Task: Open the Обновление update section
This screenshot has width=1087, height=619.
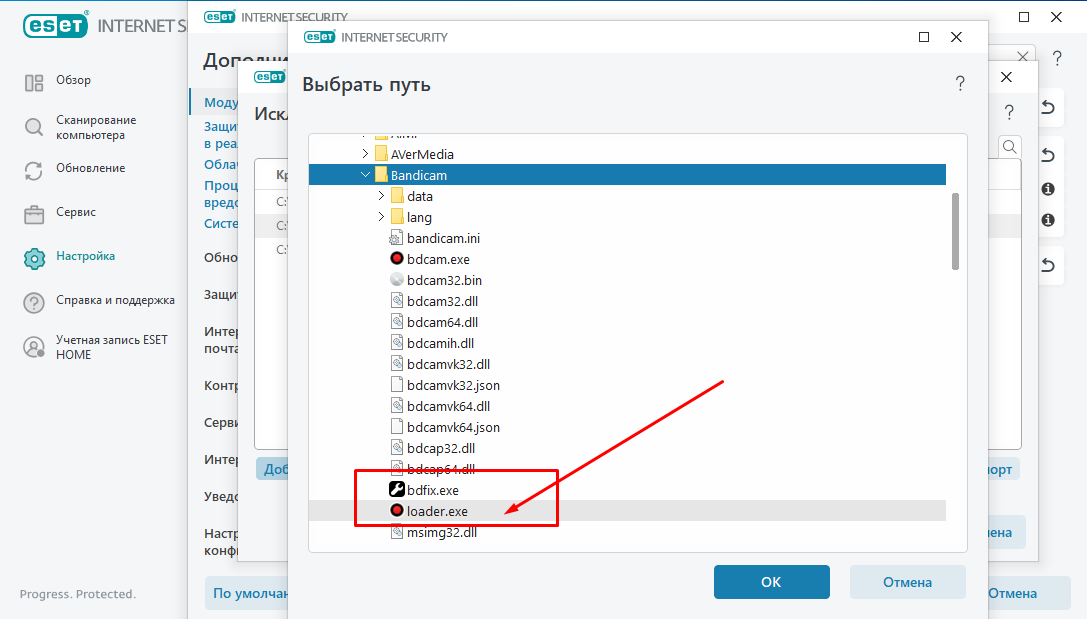Action: coord(90,168)
